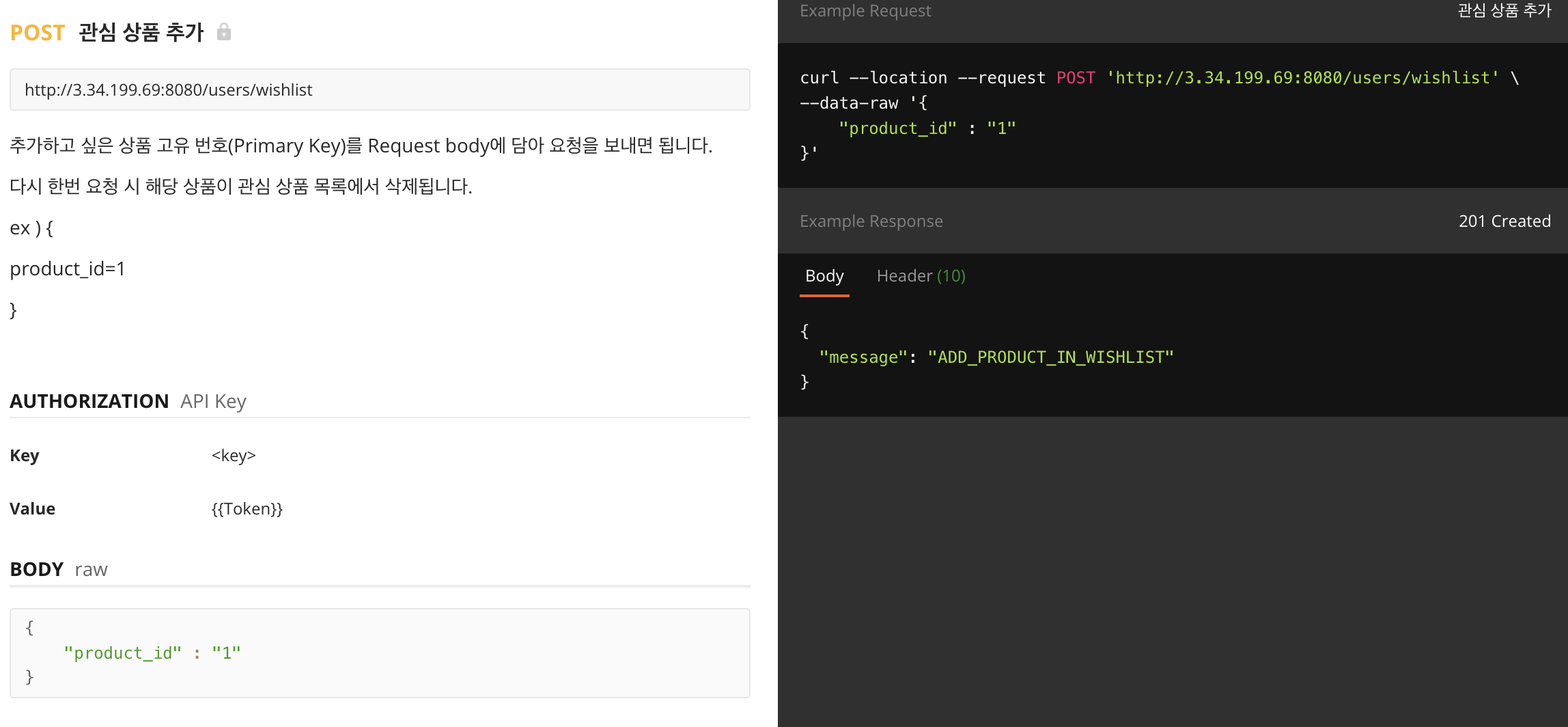Click the AUTHORIZATION section heading

point(89,401)
